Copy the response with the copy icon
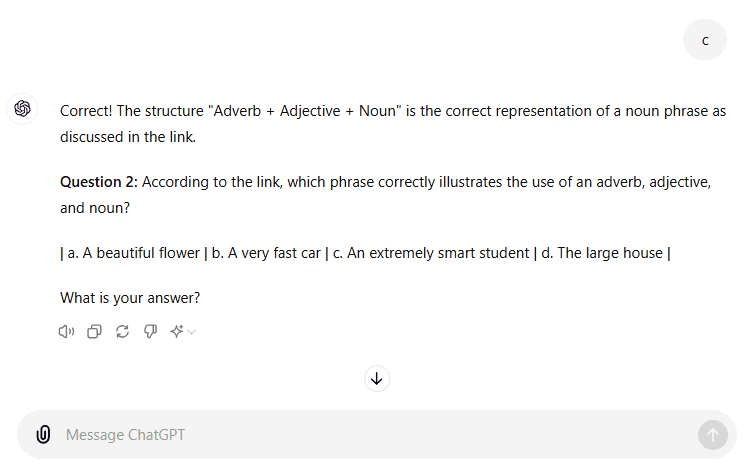 point(94,332)
